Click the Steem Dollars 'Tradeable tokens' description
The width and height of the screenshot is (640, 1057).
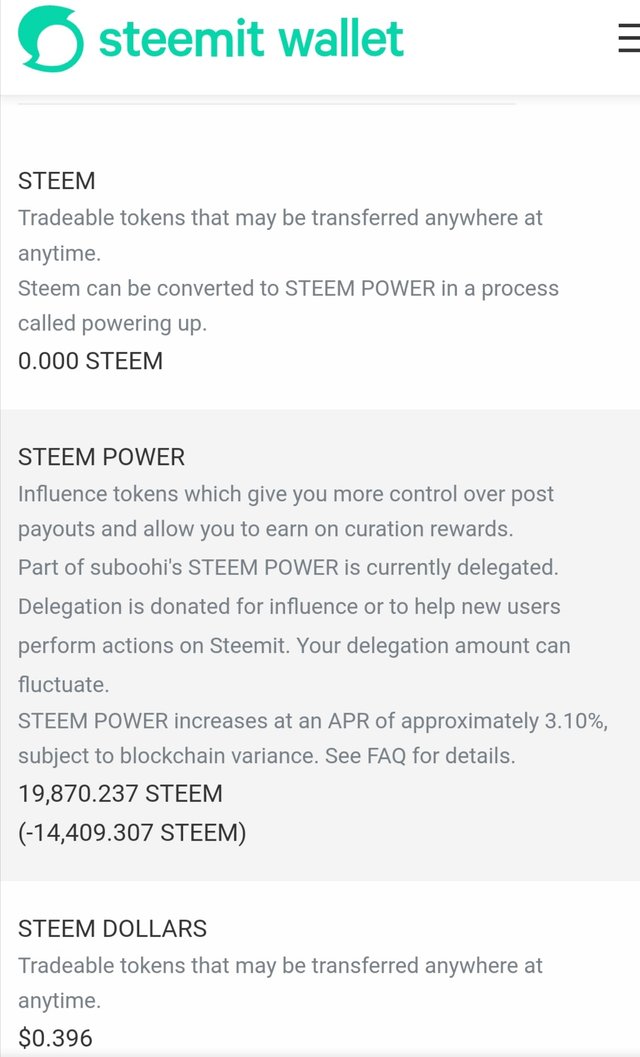pyautogui.click(x=281, y=983)
